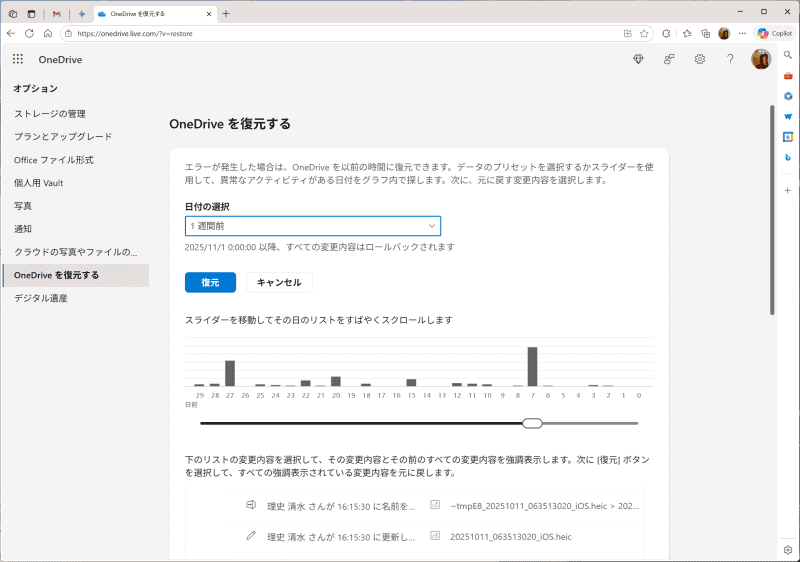Open OneDrive settings gear
800x562 pixels.
pos(699,59)
